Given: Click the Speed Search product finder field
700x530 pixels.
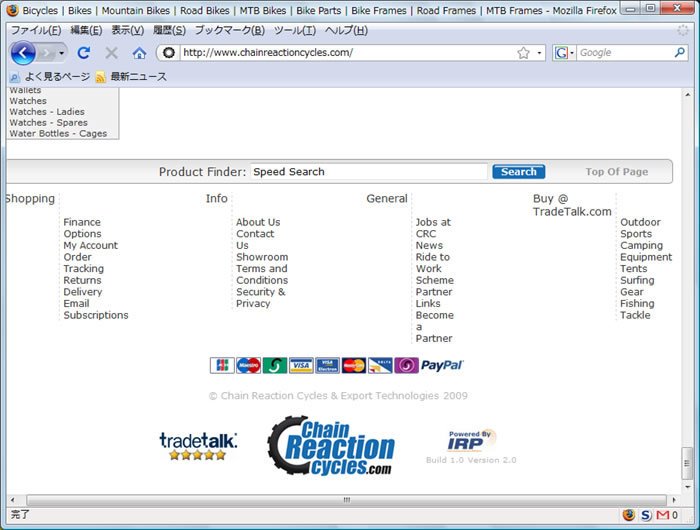Looking at the screenshot, I should coord(368,172).
